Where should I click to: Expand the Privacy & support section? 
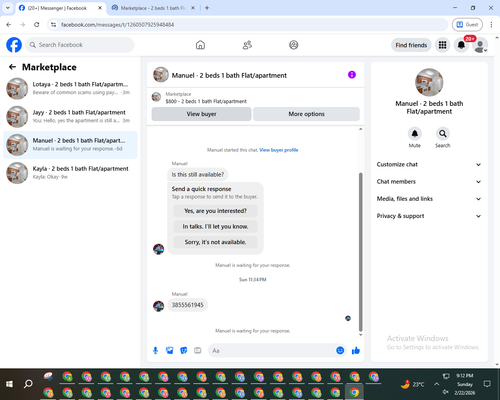429,216
